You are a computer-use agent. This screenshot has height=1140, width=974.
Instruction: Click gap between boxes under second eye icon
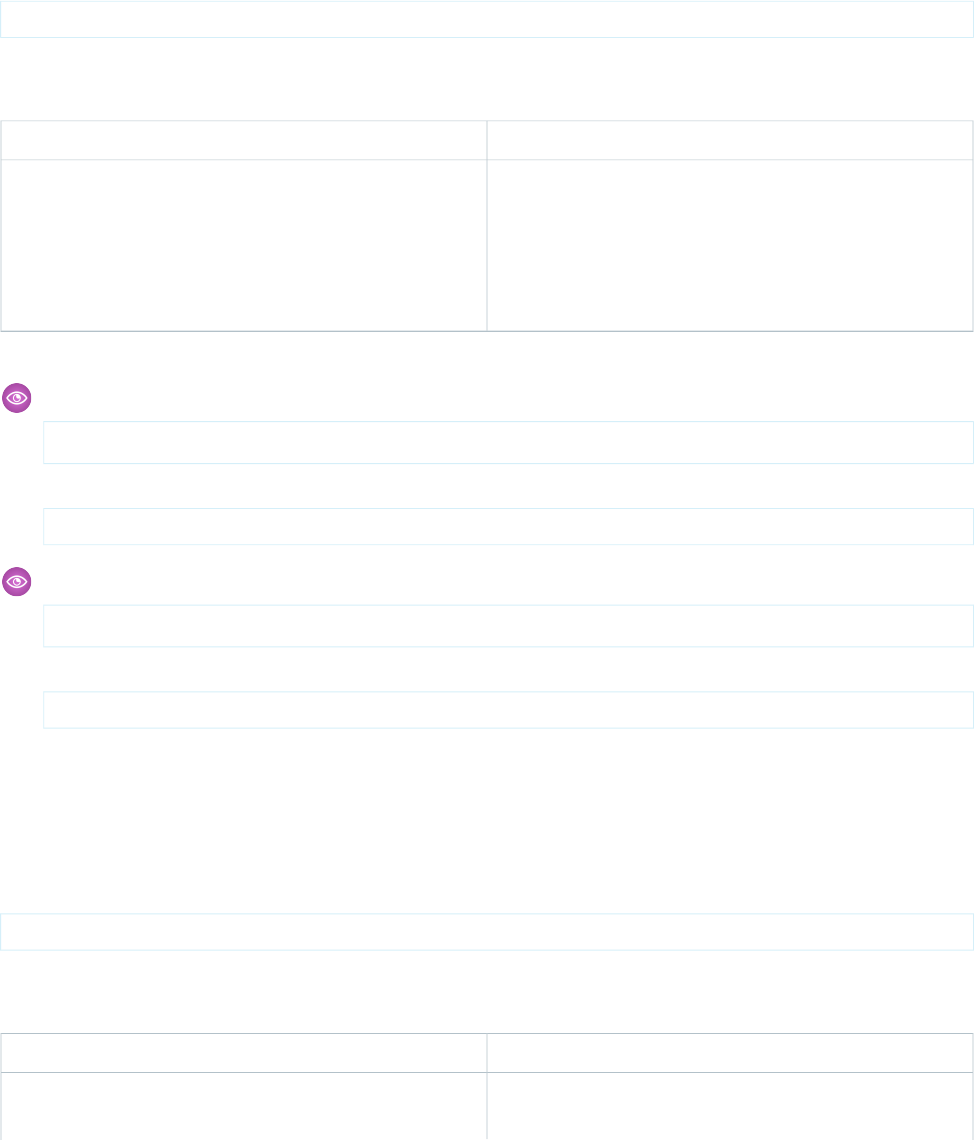pyautogui.click(x=508, y=669)
